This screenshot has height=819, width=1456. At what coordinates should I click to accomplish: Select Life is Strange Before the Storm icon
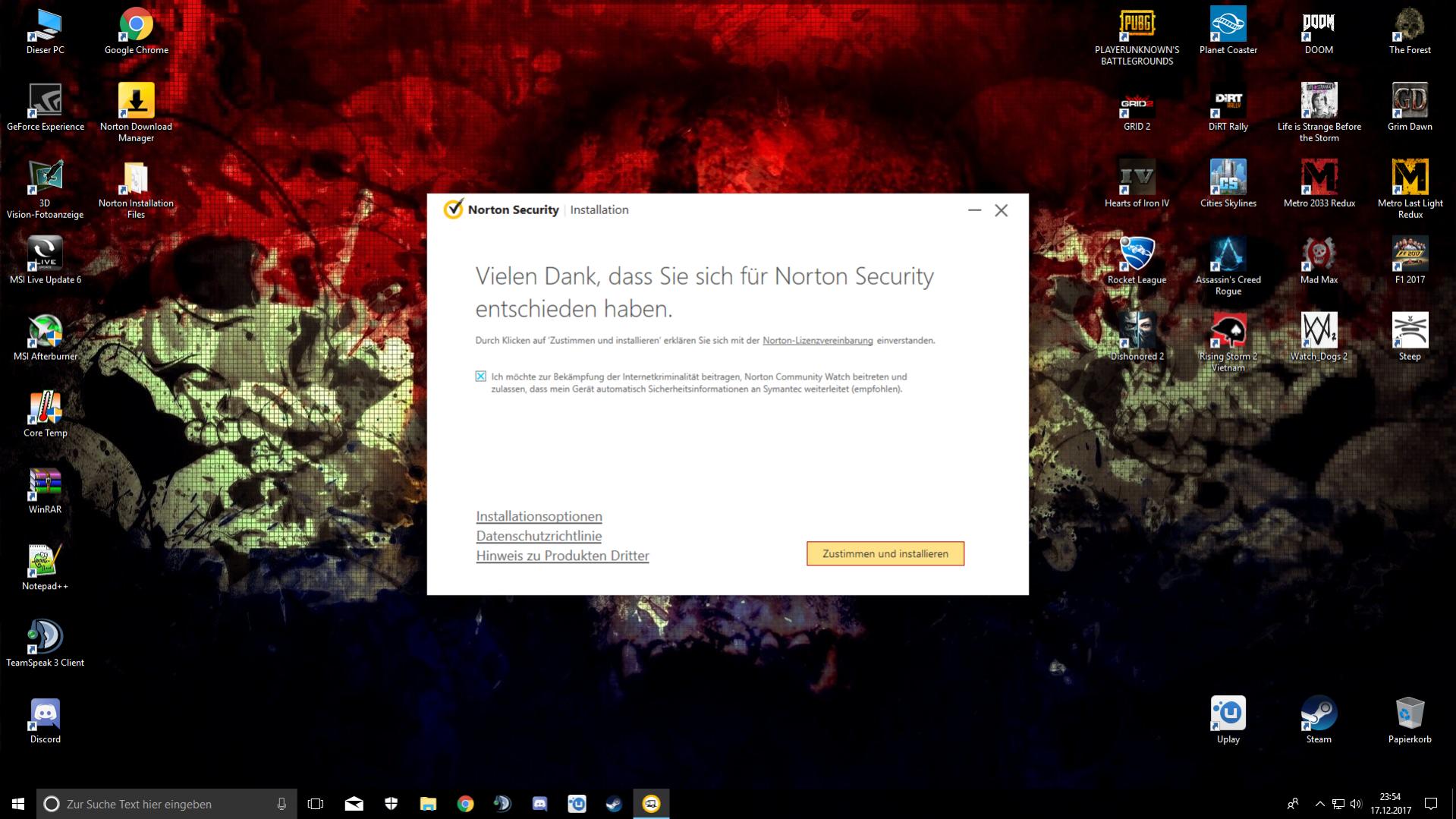pos(1319,113)
